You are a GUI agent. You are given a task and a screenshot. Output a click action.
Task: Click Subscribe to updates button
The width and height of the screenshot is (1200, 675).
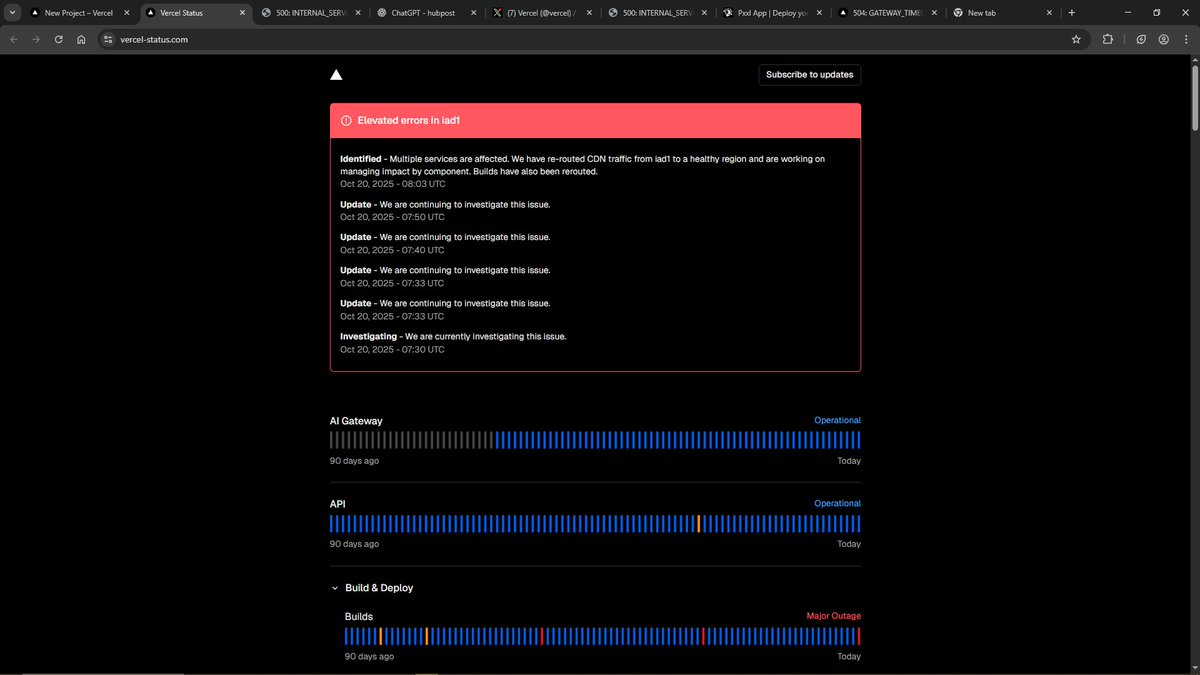coord(809,75)
